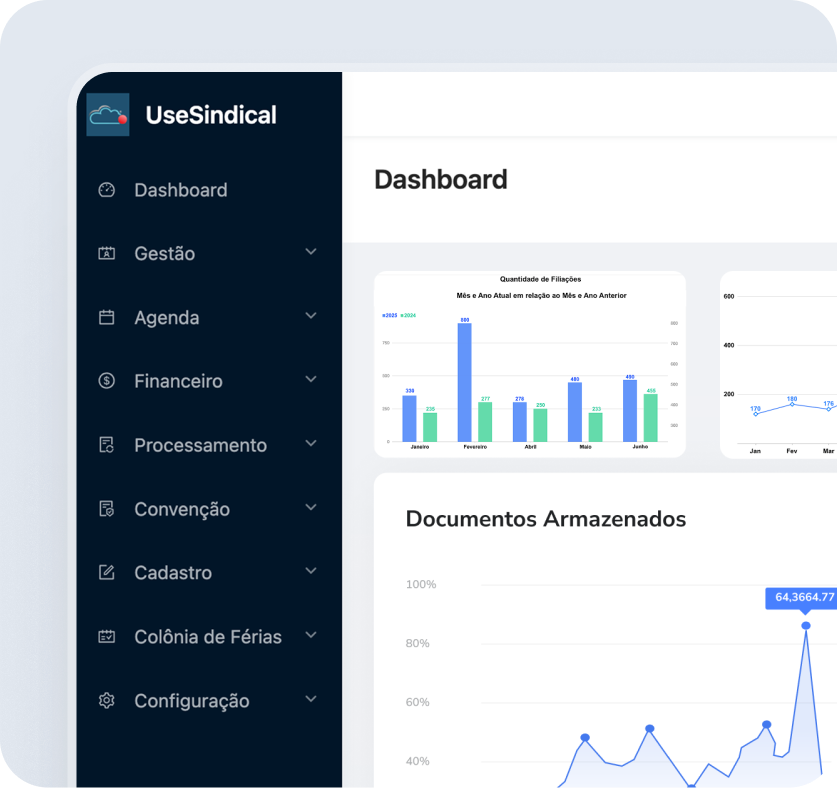This screenshot has width=837, height=788.
Task: Select the Configuração sidebar label
Action: [x=192, y=701]
